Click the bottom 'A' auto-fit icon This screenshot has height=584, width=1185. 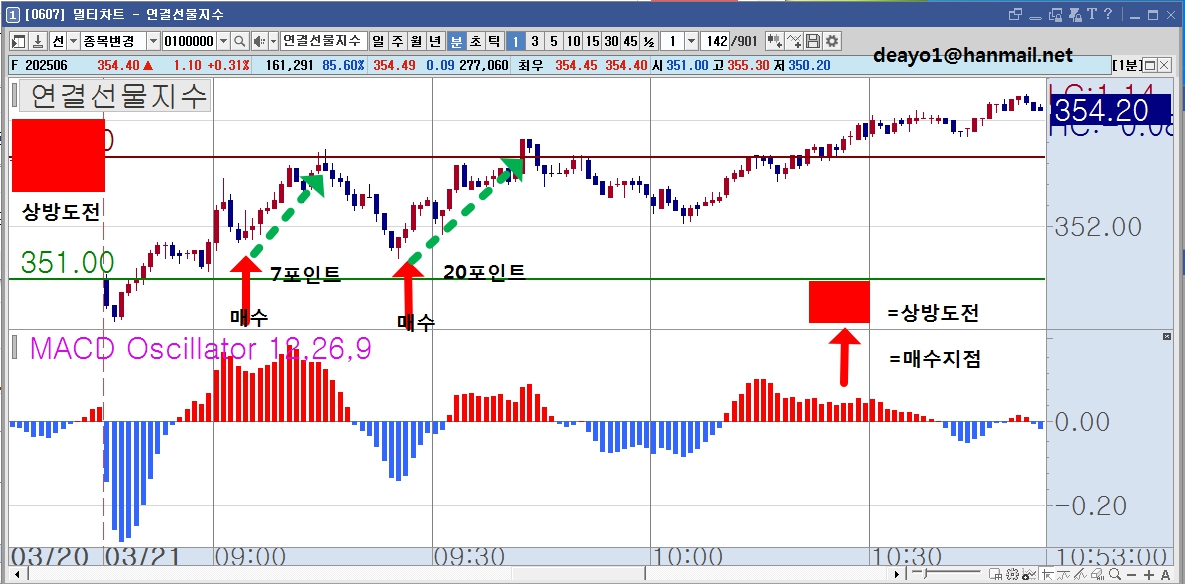[x=1164, y=576]
